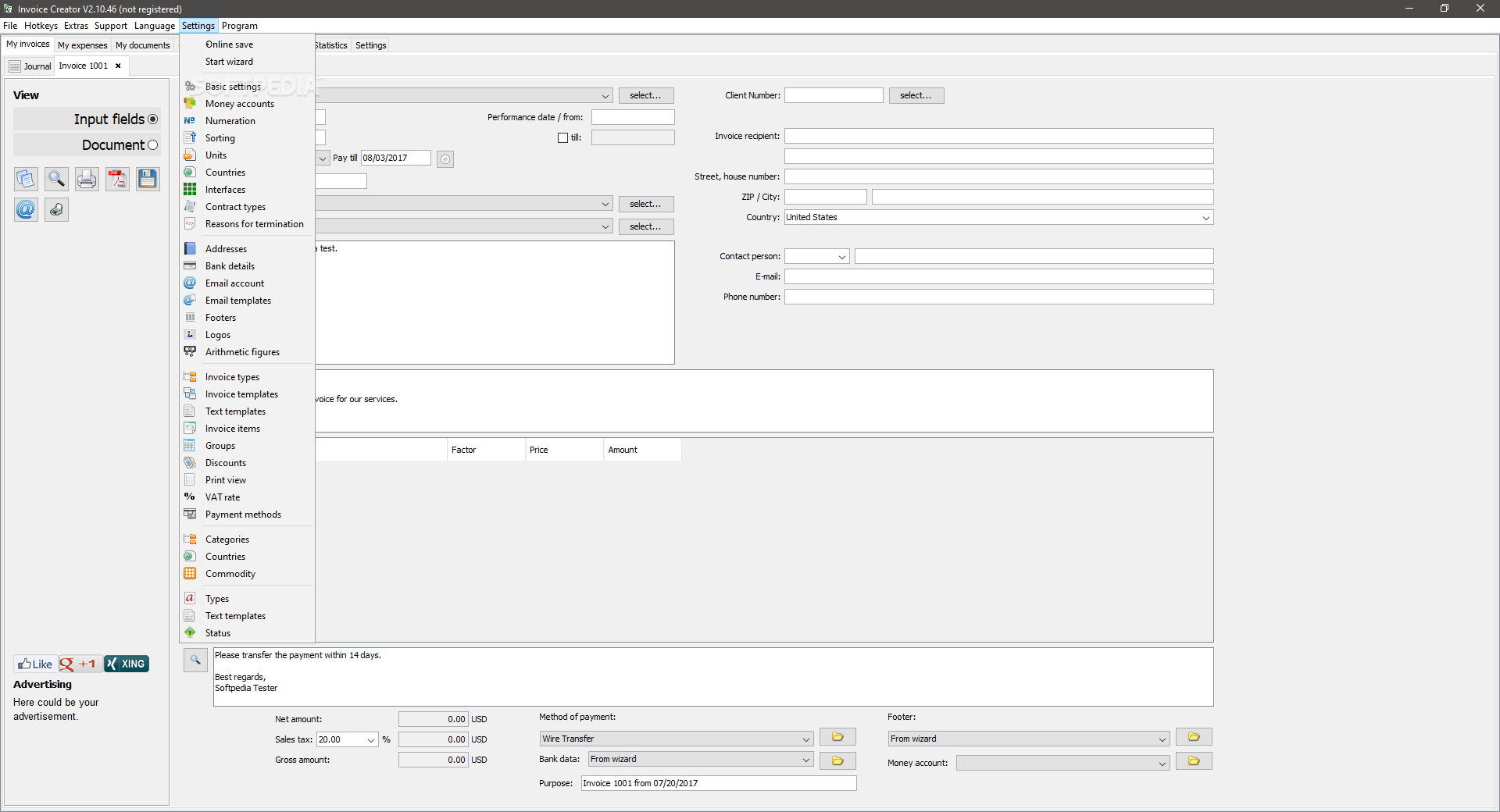Open the Language menu

point(155,26)
